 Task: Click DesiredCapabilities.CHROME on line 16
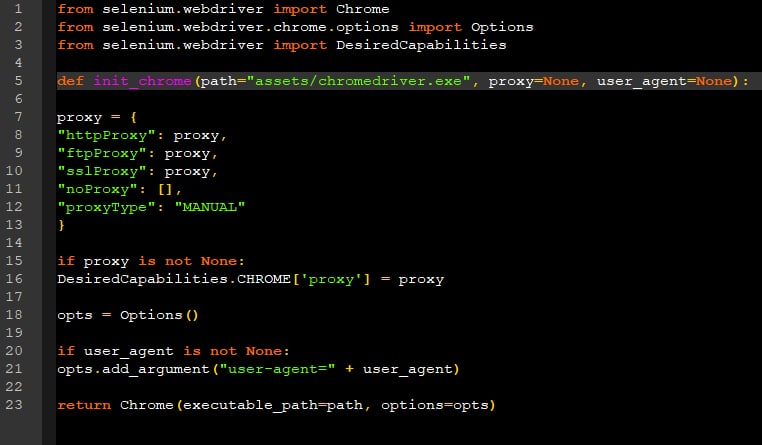(173, 279)
